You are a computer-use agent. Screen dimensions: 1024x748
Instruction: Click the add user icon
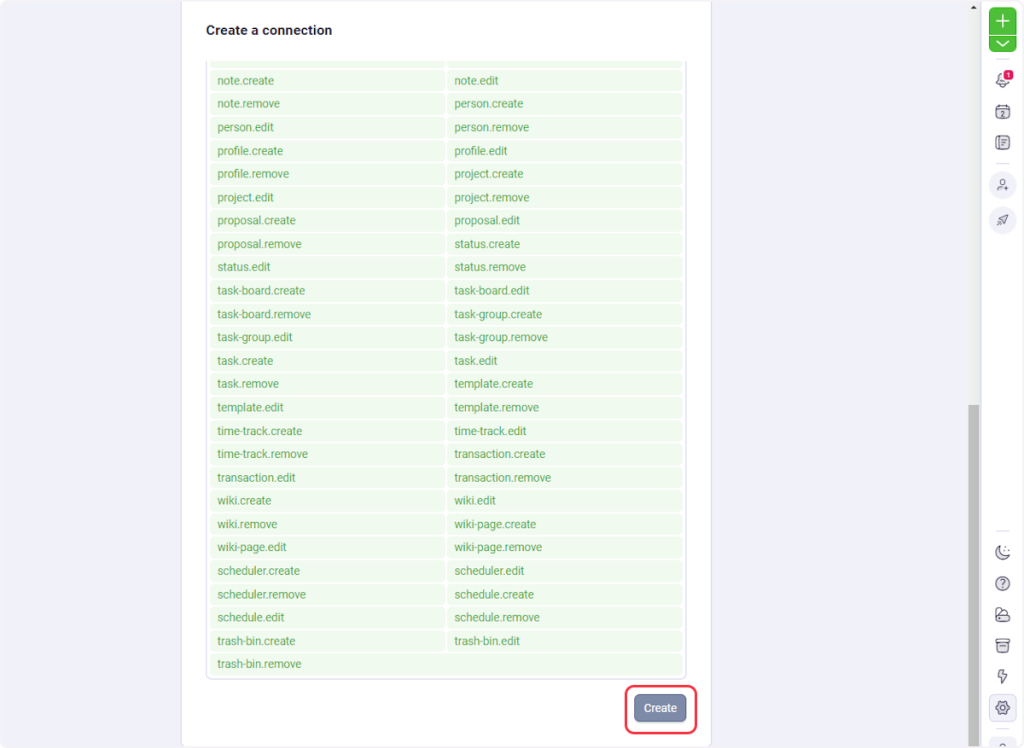(1002, 185)
